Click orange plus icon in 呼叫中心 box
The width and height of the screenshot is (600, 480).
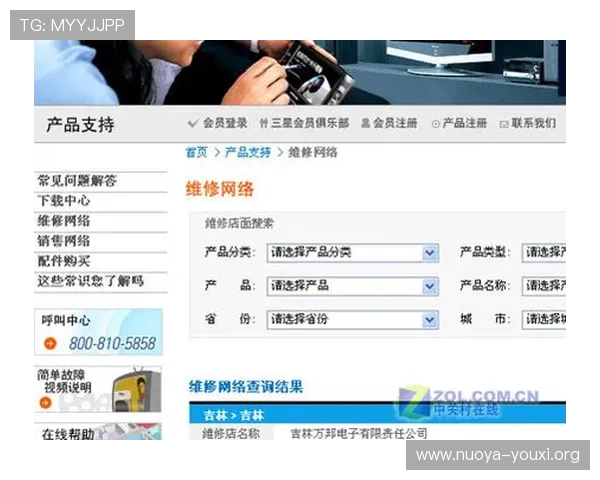coord(50,343)
